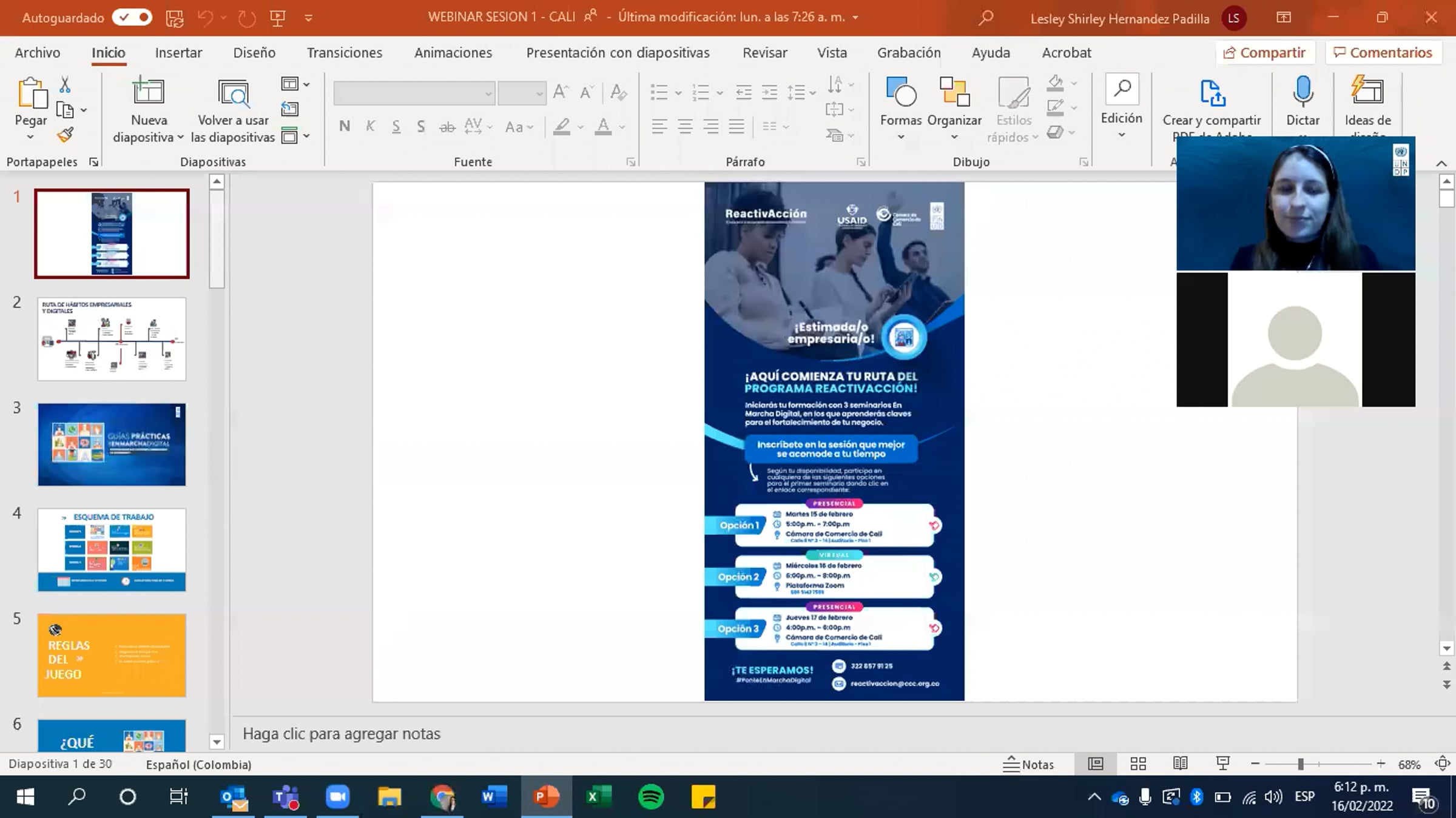Screen dimensions: 1456x818
Task: Fit slide to current window icon
Action: click(1442, 764)
